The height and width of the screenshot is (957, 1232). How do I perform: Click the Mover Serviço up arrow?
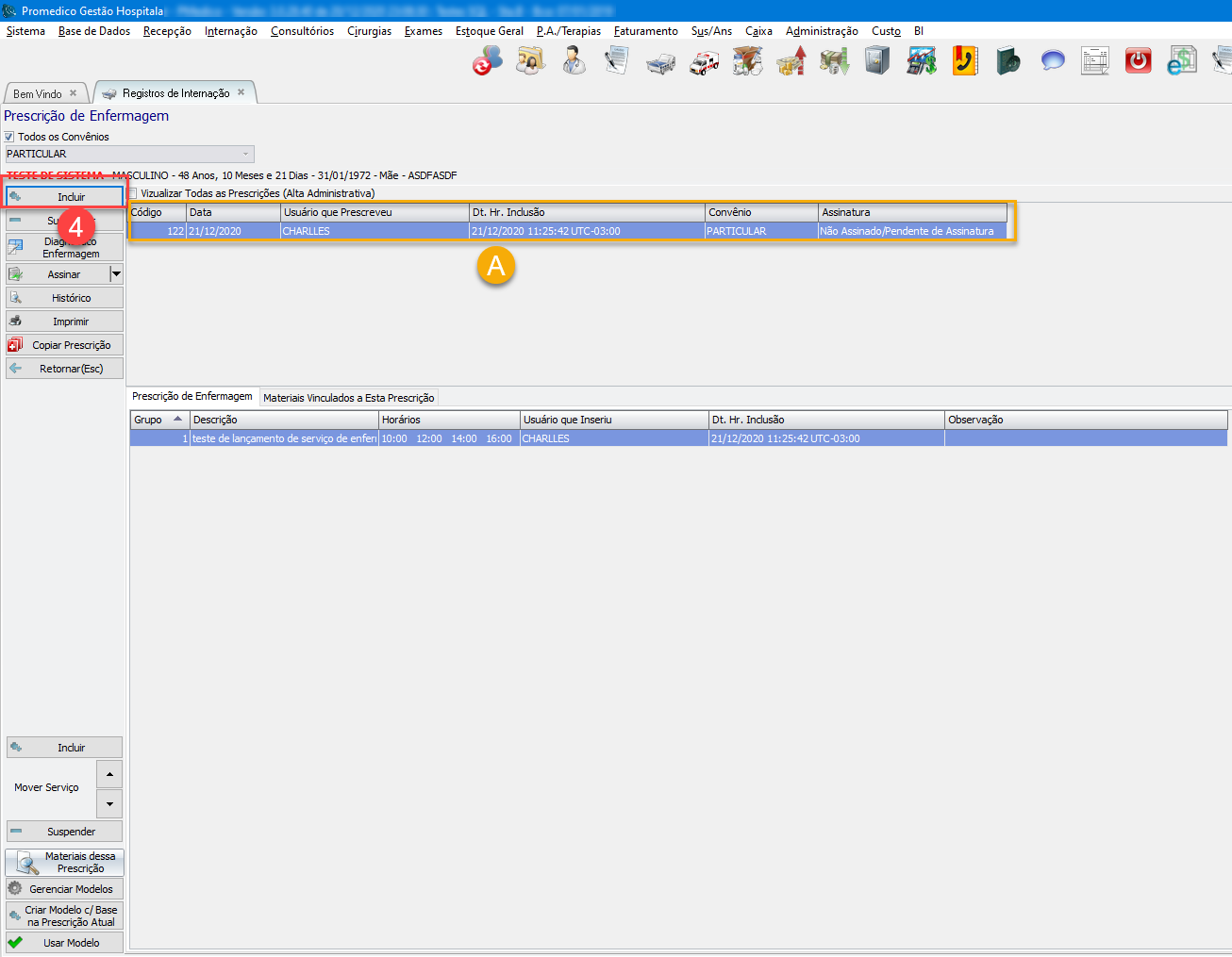point(109,774)
